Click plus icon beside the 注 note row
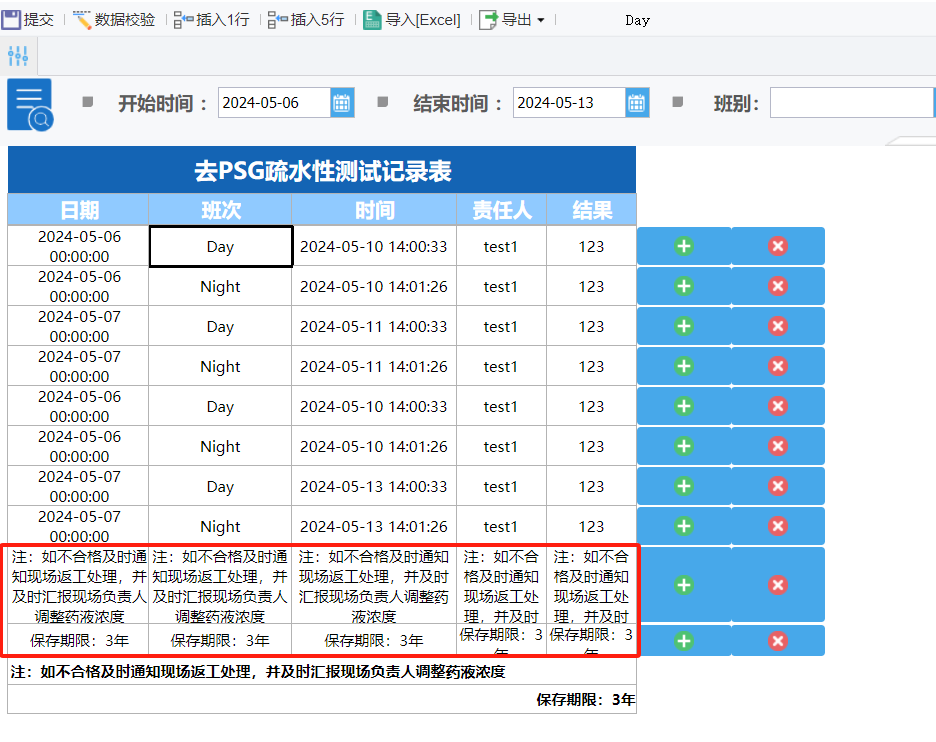The height and width of the screenshot is (742, 936). pos(684,584)
